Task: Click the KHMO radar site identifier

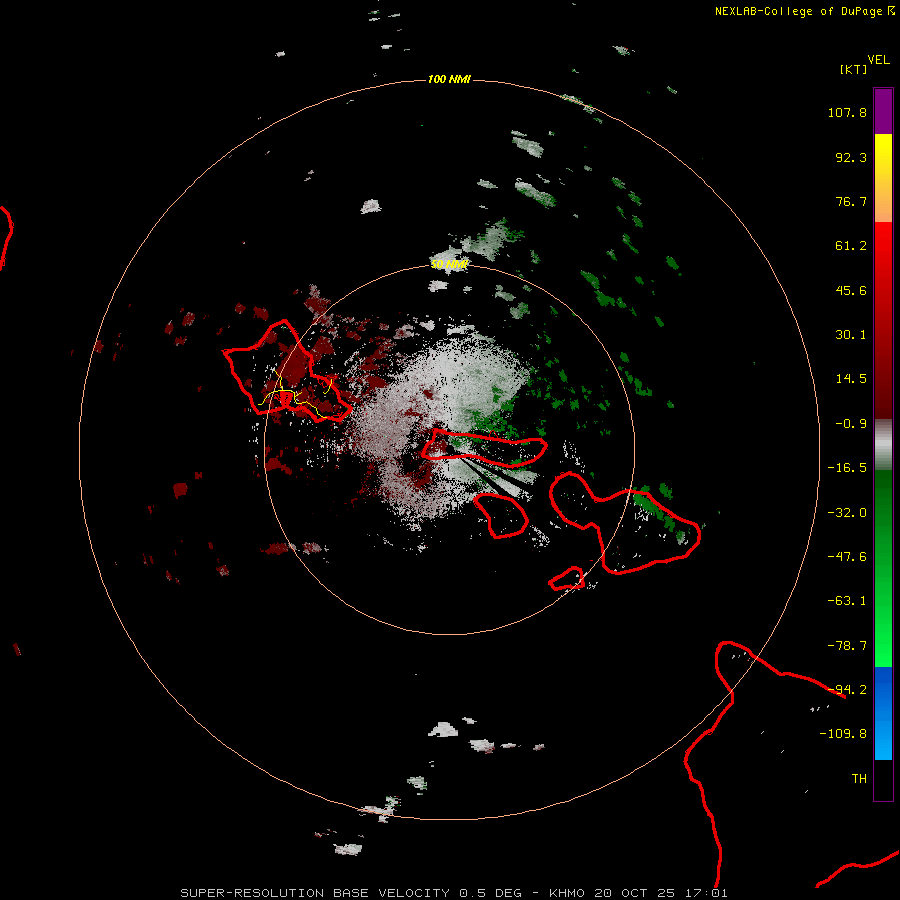Action: click(x=567, y=893)
